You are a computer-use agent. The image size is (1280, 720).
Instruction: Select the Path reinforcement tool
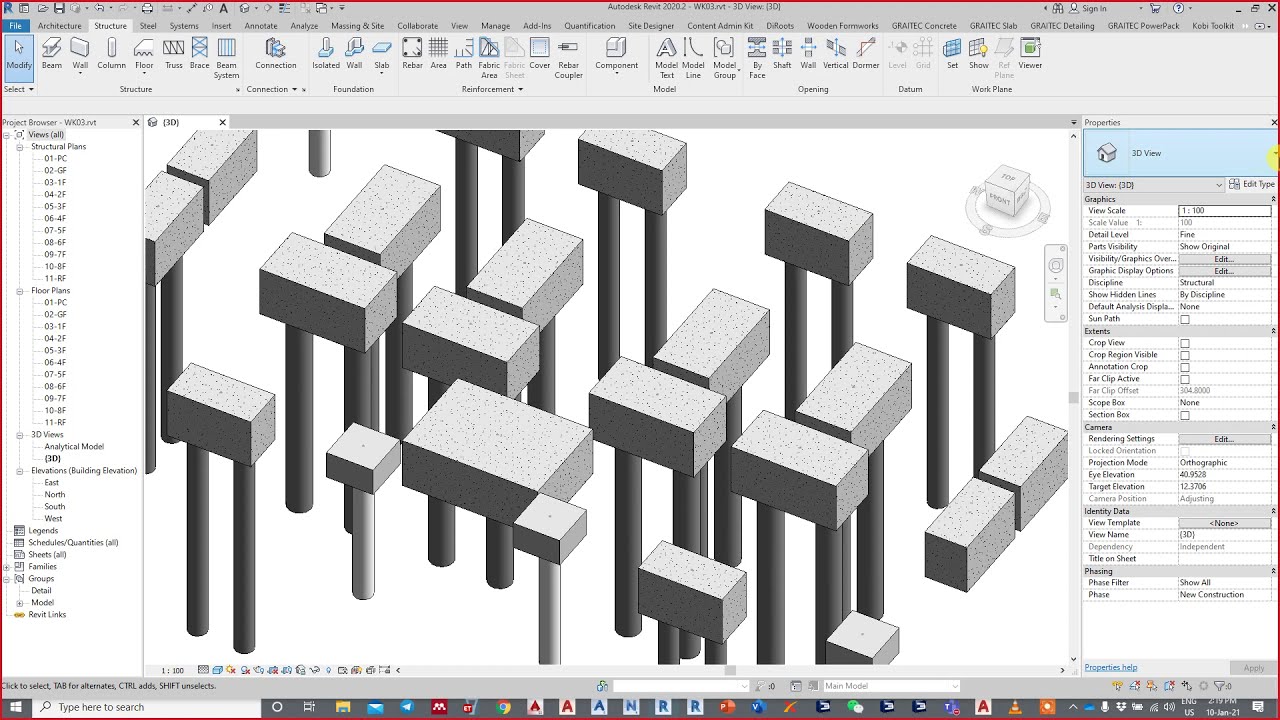point(464,54)
